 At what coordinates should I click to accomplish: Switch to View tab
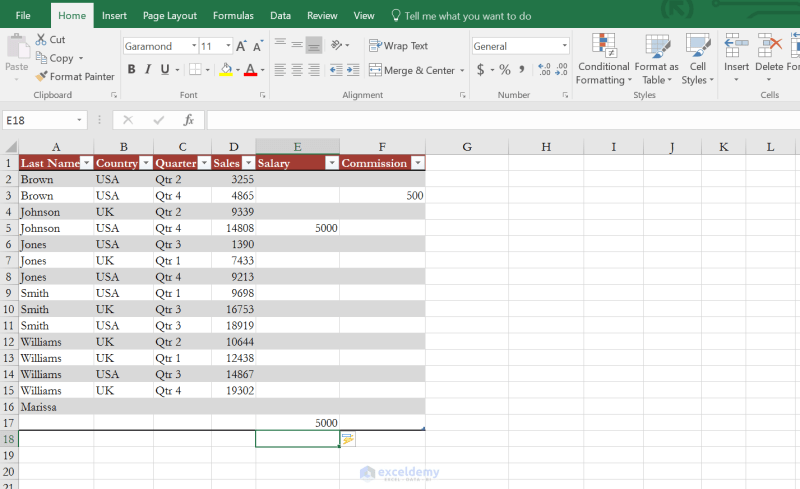click(364, 15)
